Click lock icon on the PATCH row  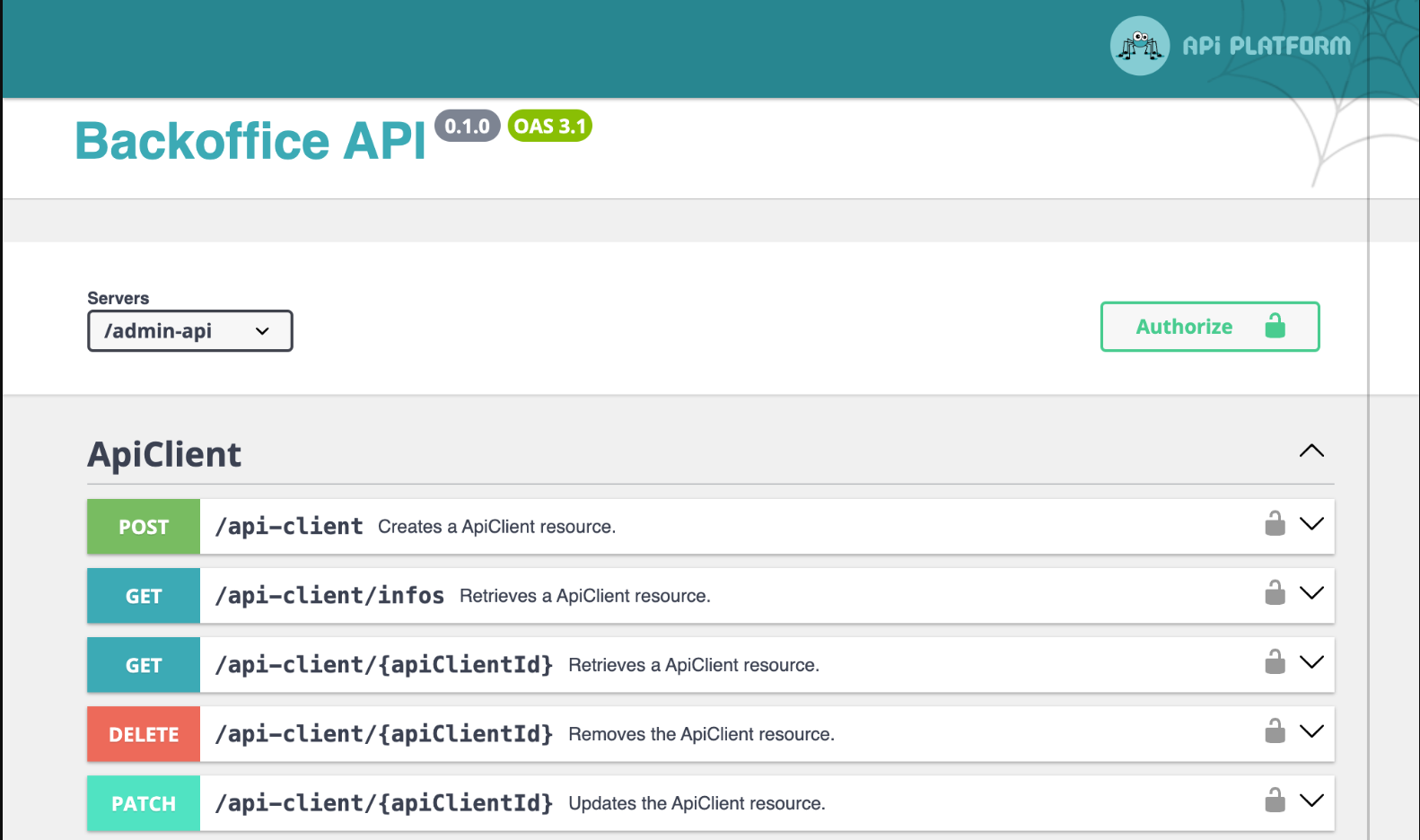coord(1275,800)
